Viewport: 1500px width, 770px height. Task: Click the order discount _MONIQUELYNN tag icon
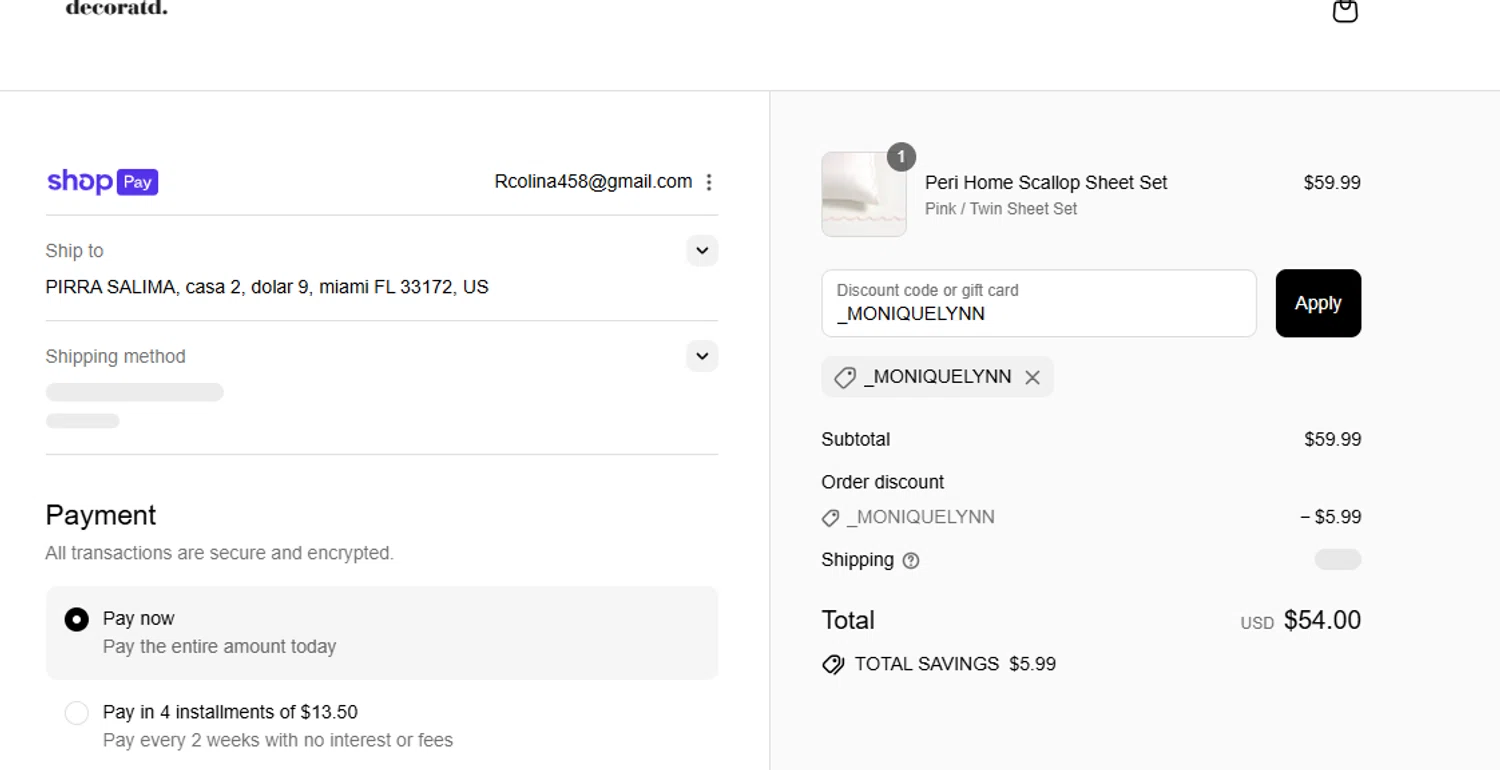(x=830, y=518)
